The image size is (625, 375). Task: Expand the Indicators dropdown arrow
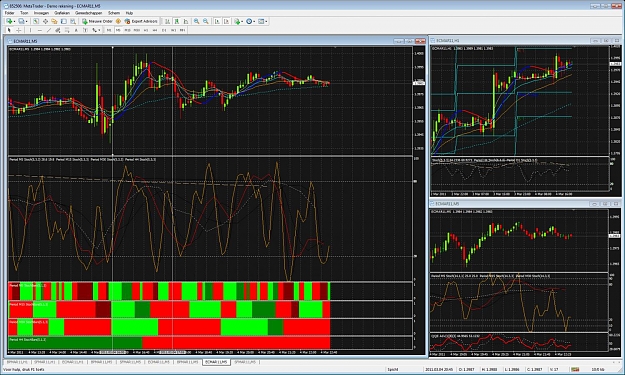click(x=242, y=21)
